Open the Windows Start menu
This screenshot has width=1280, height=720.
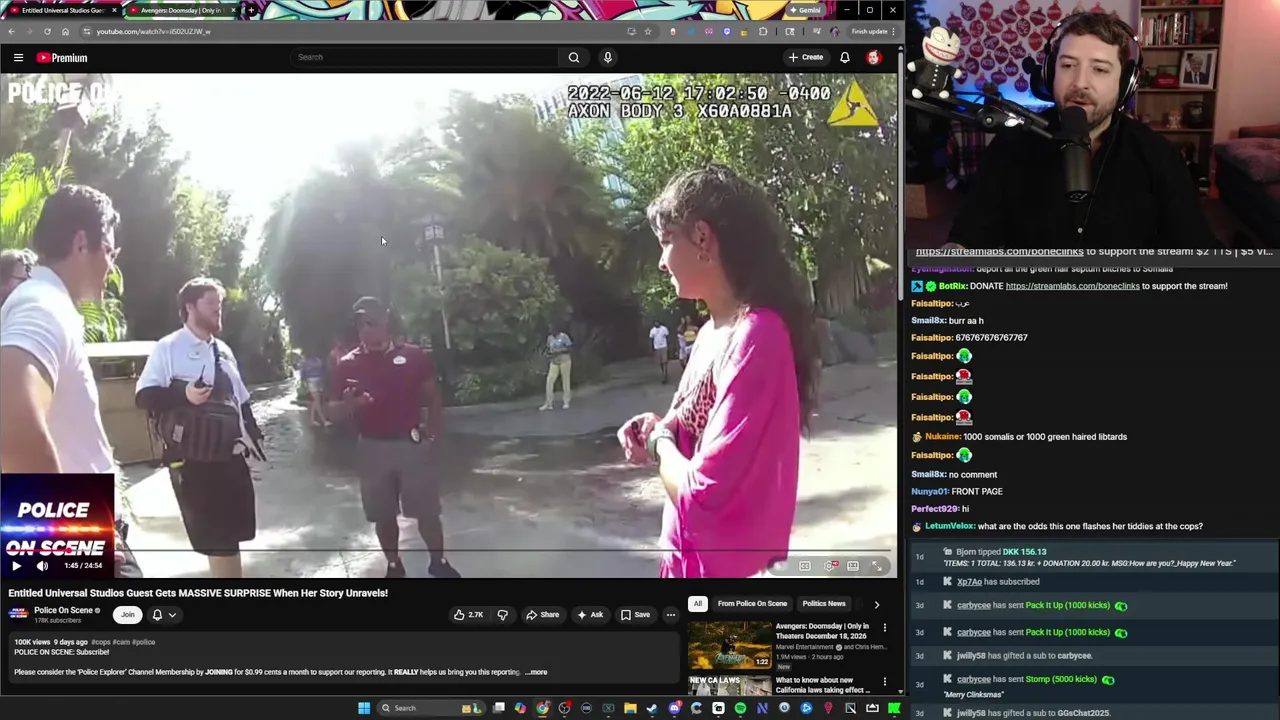click(364, 708)
